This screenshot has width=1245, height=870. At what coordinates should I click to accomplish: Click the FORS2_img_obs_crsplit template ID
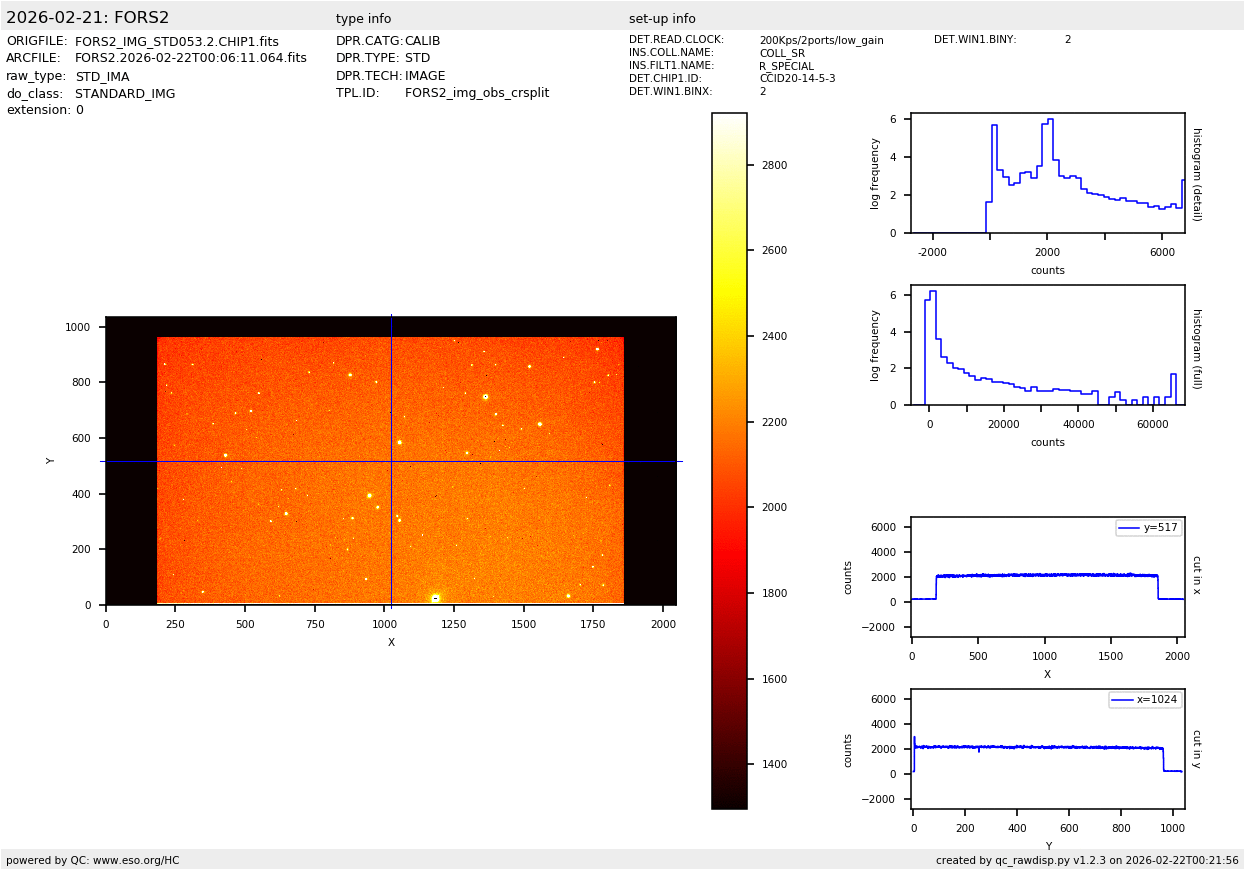coord(477,93)
